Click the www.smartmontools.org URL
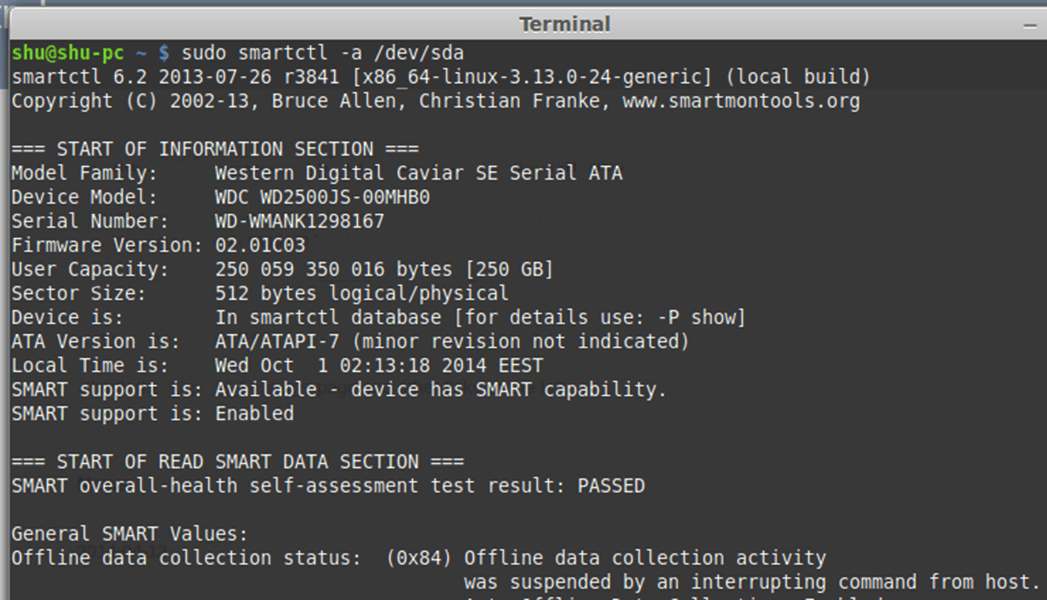The image size is (1047, 600). (x=741, y=101)
